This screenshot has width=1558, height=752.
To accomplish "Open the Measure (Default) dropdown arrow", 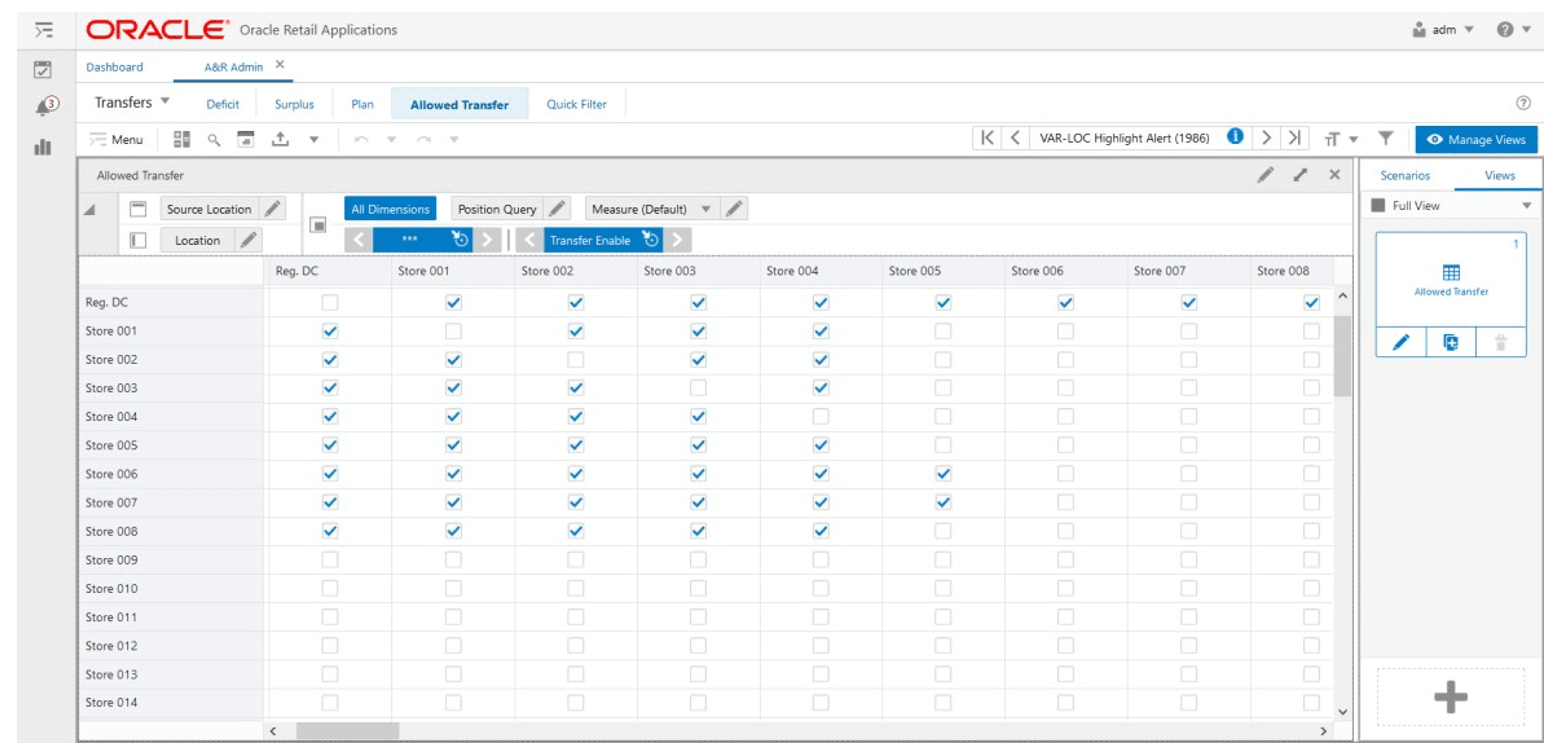I will coord(705,209).
